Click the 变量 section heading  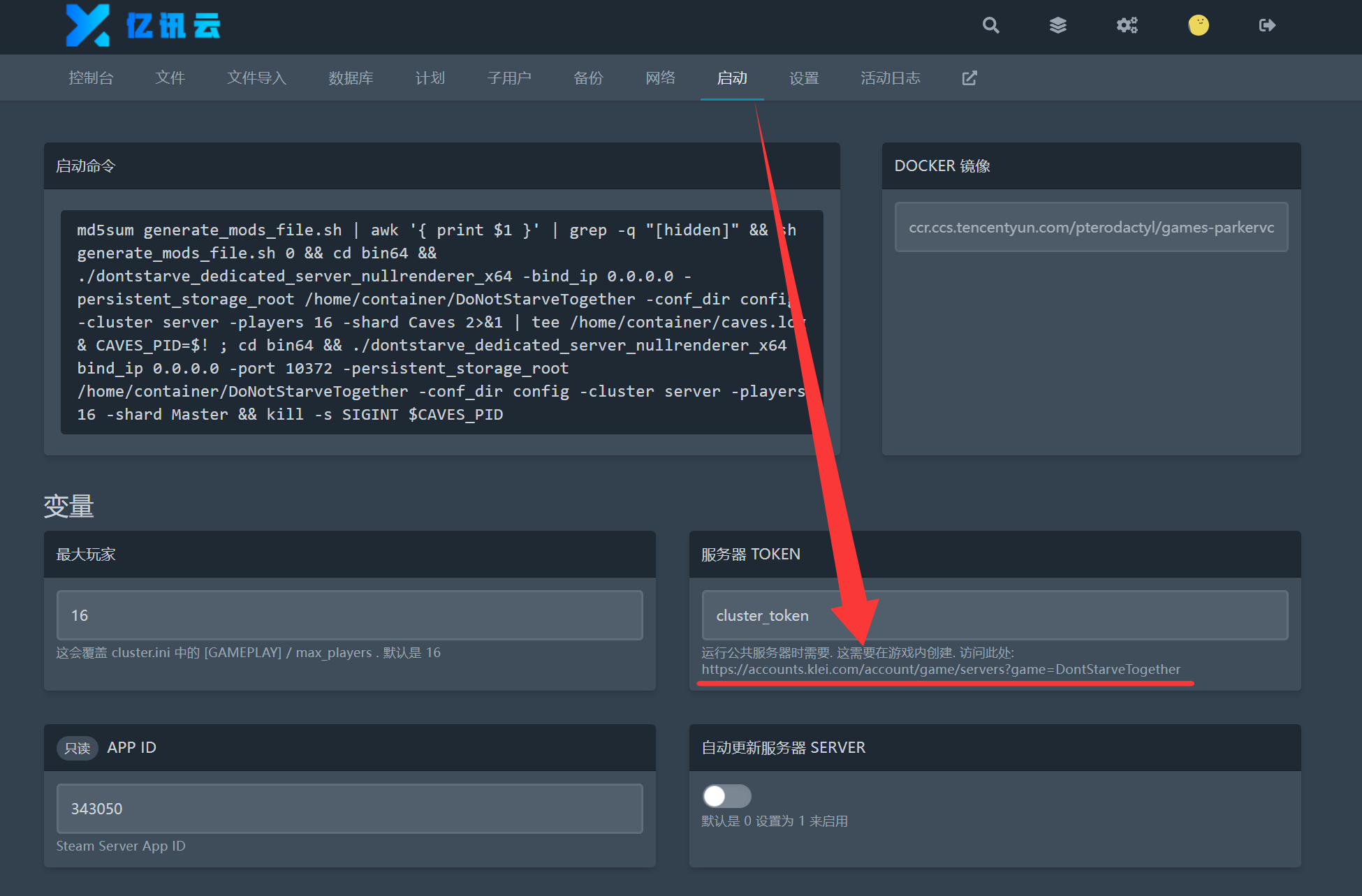coord(68,506)
